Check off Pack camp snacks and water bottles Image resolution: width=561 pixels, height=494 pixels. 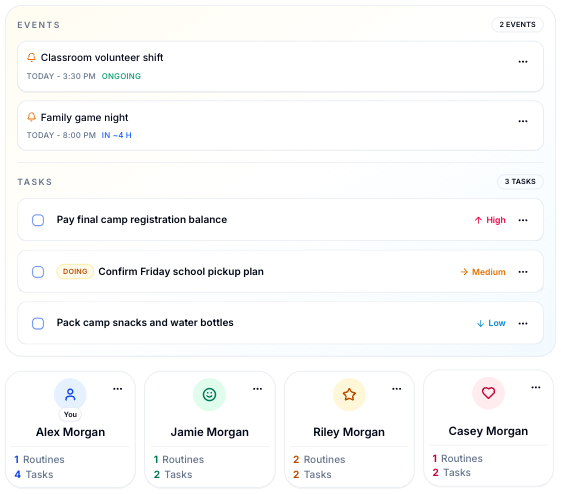pyautogui.click(x=38, y=323)
